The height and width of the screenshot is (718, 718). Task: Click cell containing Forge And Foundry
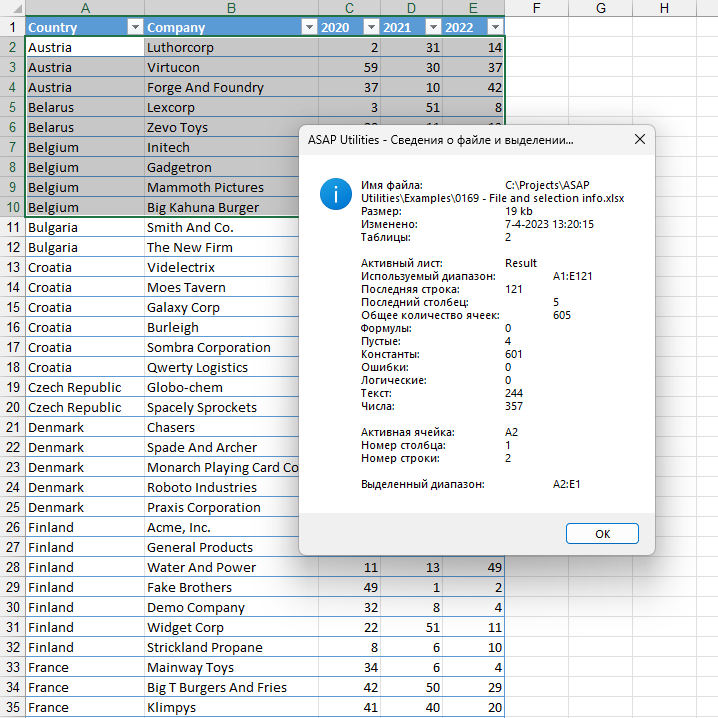[231, 87]
